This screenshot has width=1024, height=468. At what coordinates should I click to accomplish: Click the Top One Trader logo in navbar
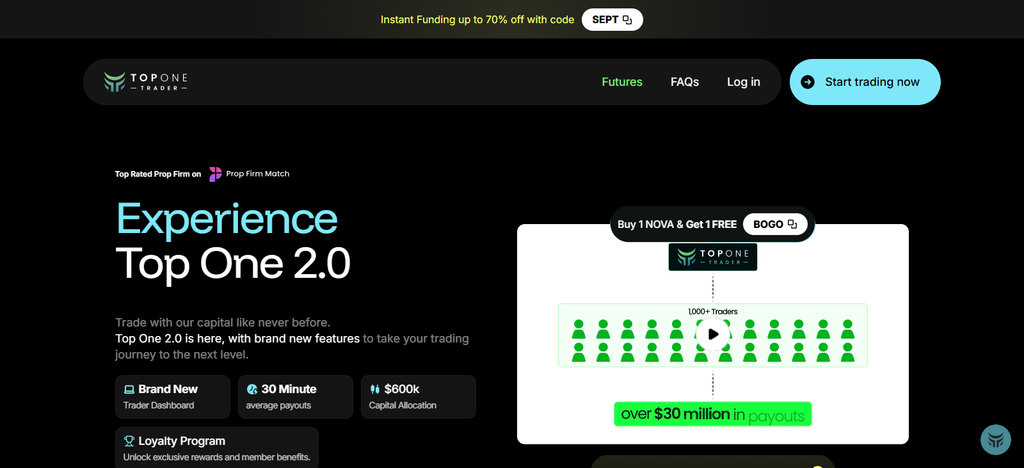tap(146, 82)
